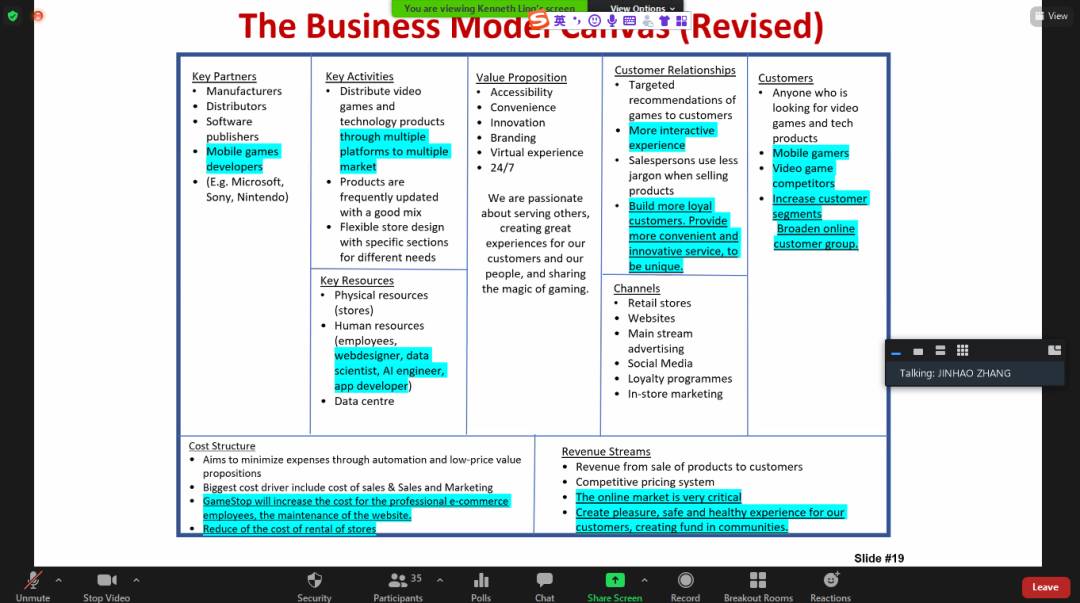Open video options arrow beside Stop Video
This screenshot has width=1080, height=603.
tap(136, 580)
